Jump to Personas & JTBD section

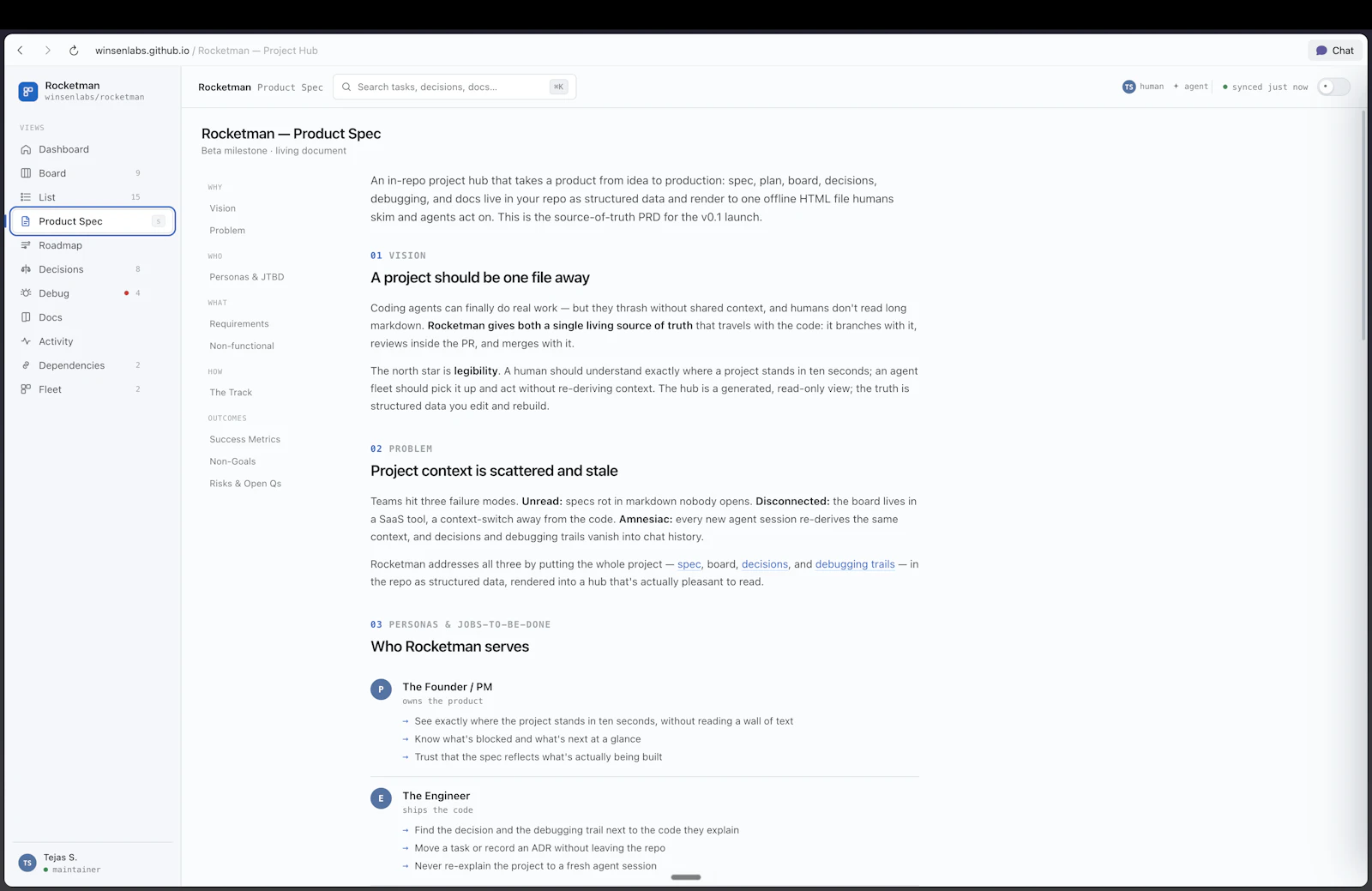coord(247,277)
